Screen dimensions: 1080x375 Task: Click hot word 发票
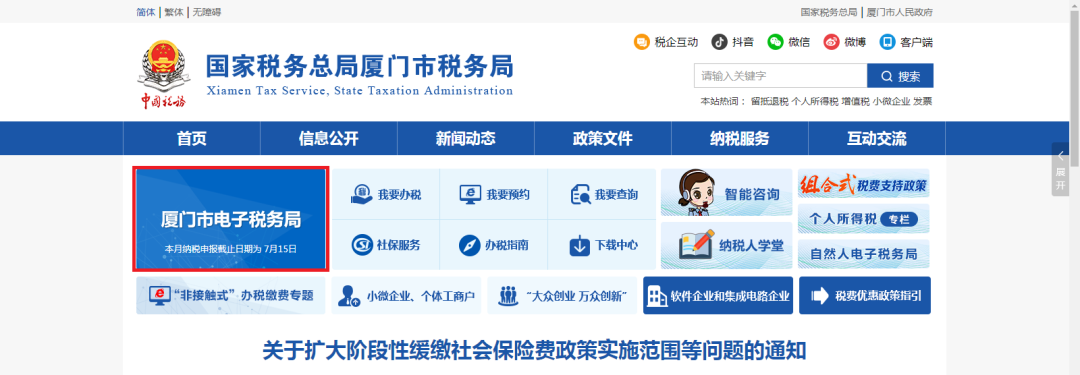click(x=923, y=101)
